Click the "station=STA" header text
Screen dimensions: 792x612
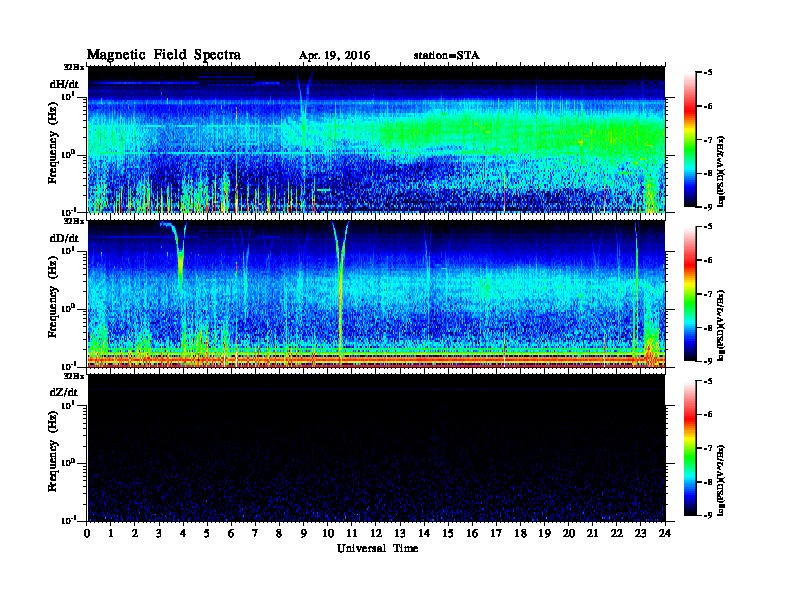coord(447,56)
